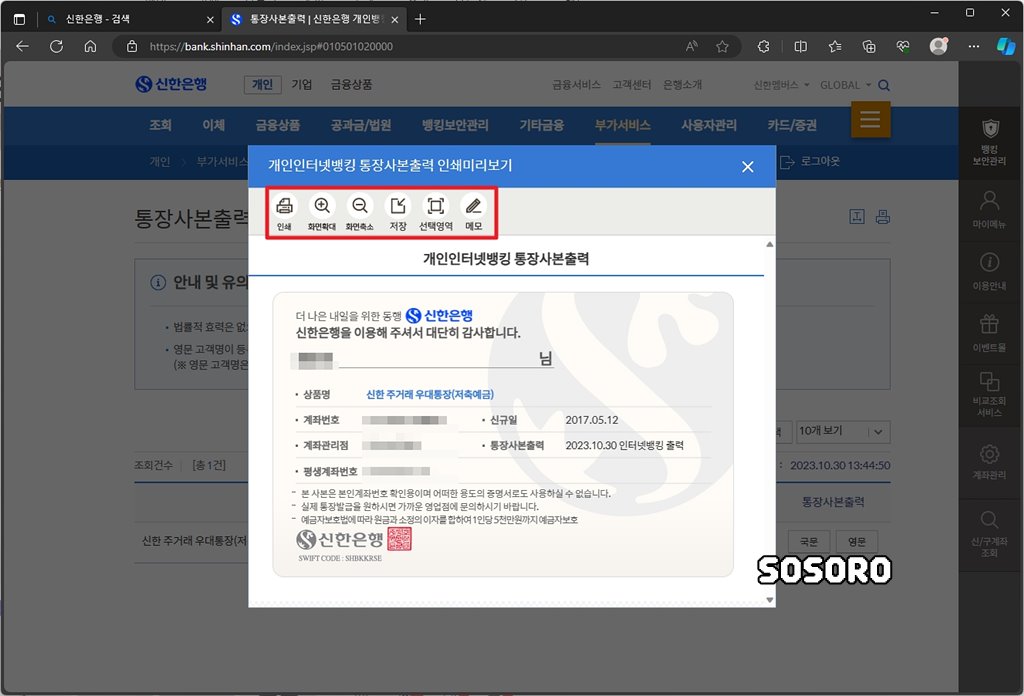
Task: Expand the 신한멤버스 dropdown
Action: pyautogui.click(x=781, y=85)
